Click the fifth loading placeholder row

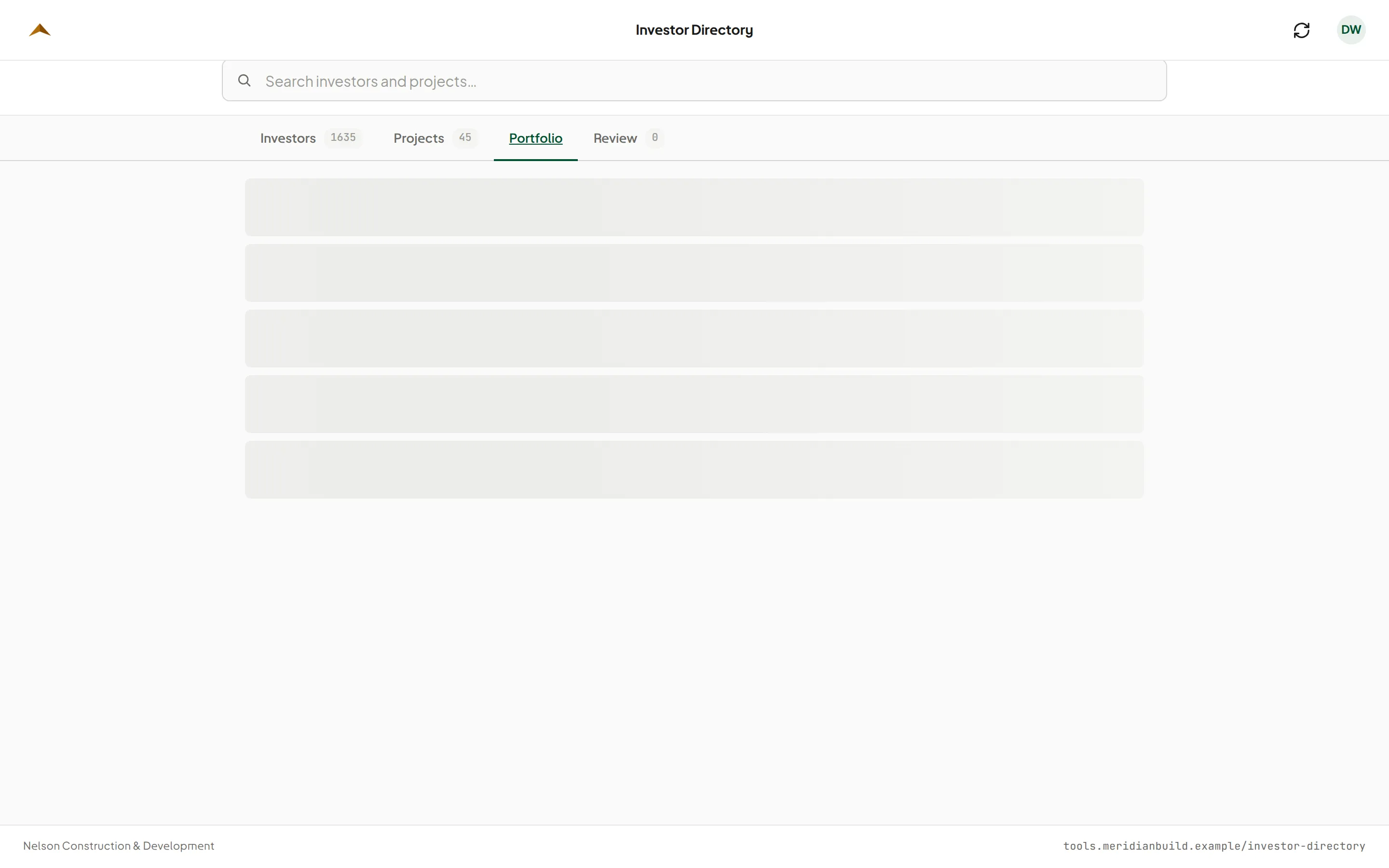point(694,470)
